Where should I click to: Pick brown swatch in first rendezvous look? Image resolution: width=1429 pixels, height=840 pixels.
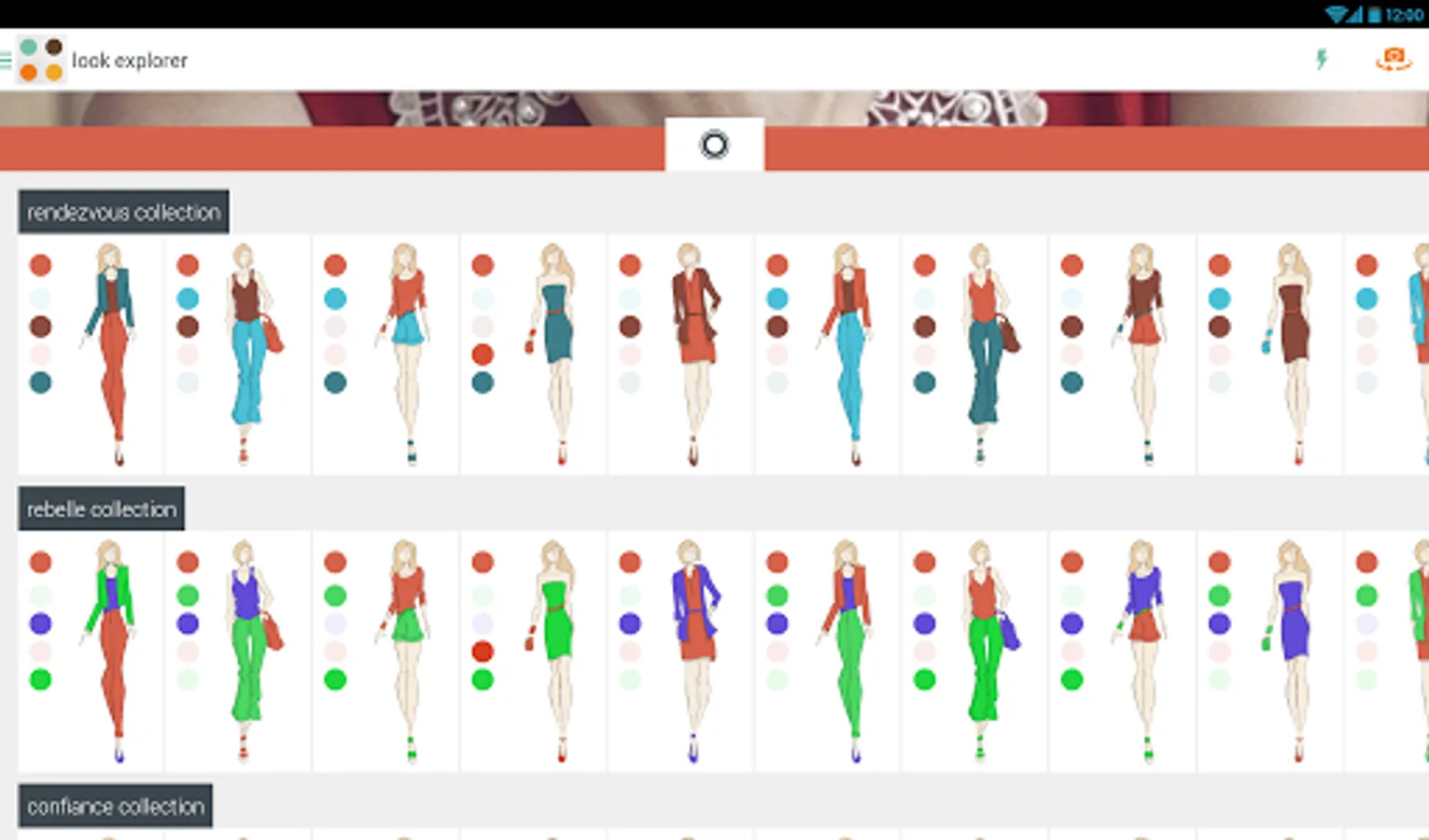click(x=40, y=326)
